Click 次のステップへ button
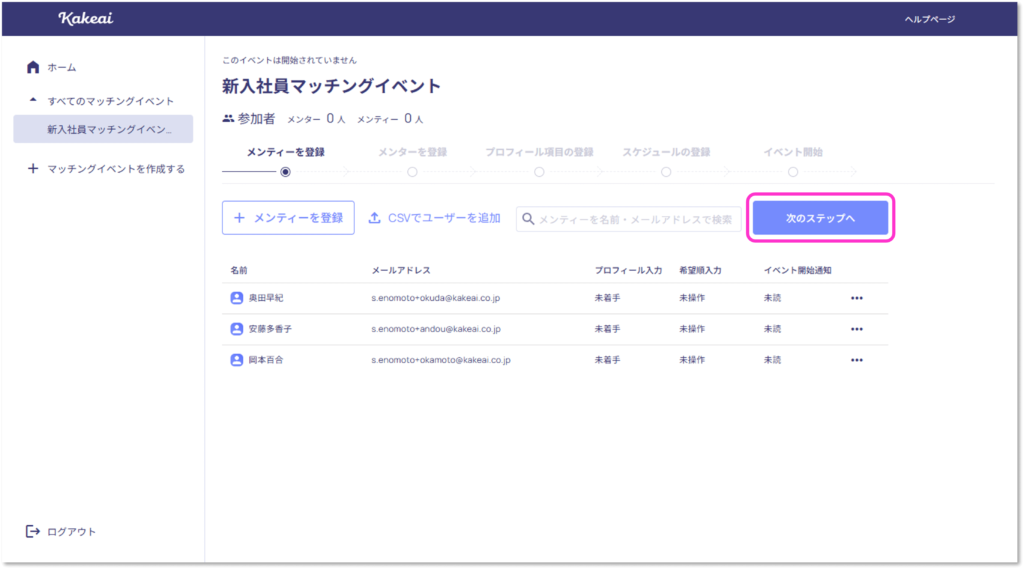The width and height of the screenshot is (1024, 569). (820, 218)
